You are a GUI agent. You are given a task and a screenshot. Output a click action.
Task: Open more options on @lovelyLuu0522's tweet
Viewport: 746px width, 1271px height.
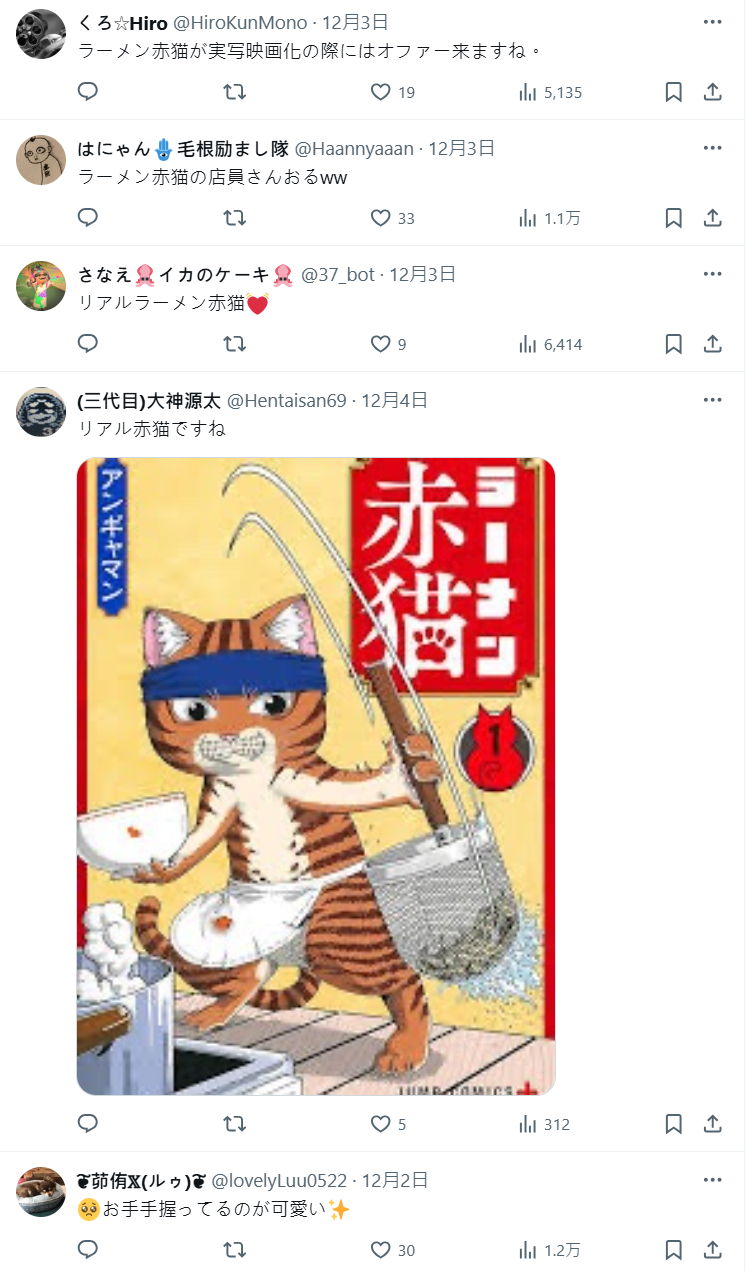coord(712,1180)
